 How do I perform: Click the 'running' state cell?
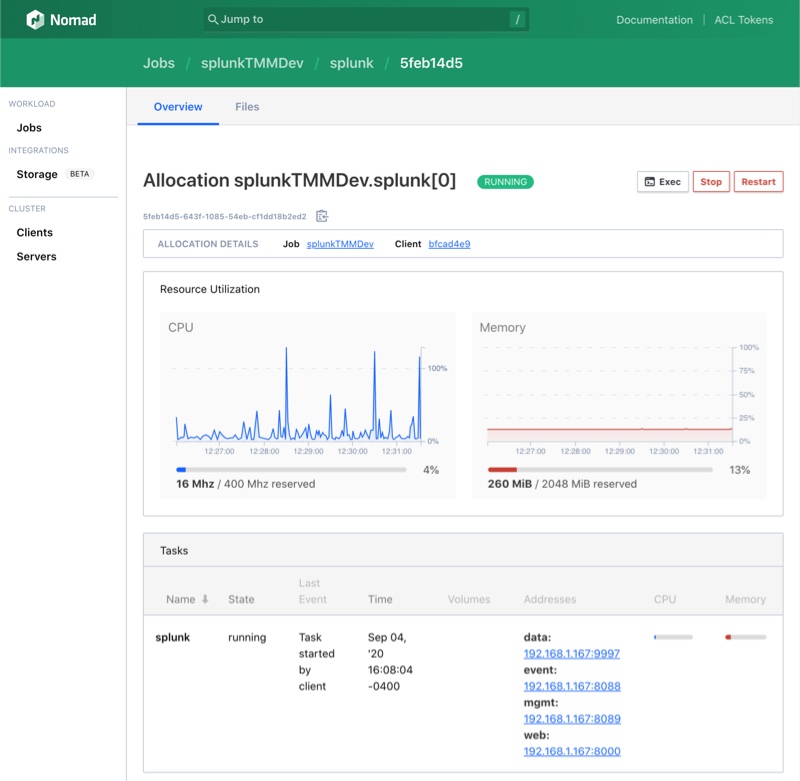247,637
